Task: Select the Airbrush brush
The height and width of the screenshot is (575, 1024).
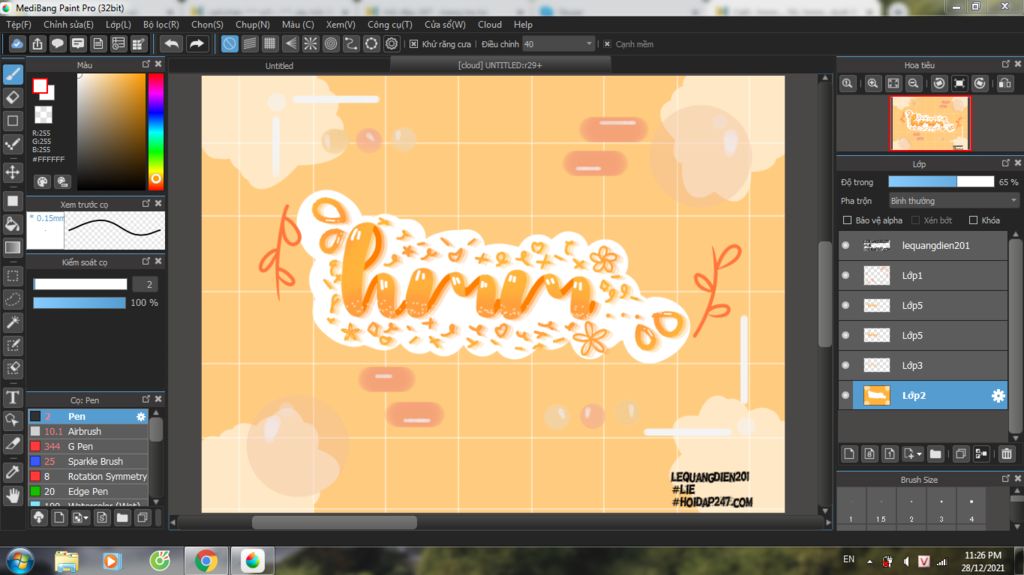Action: click(88, 431)
